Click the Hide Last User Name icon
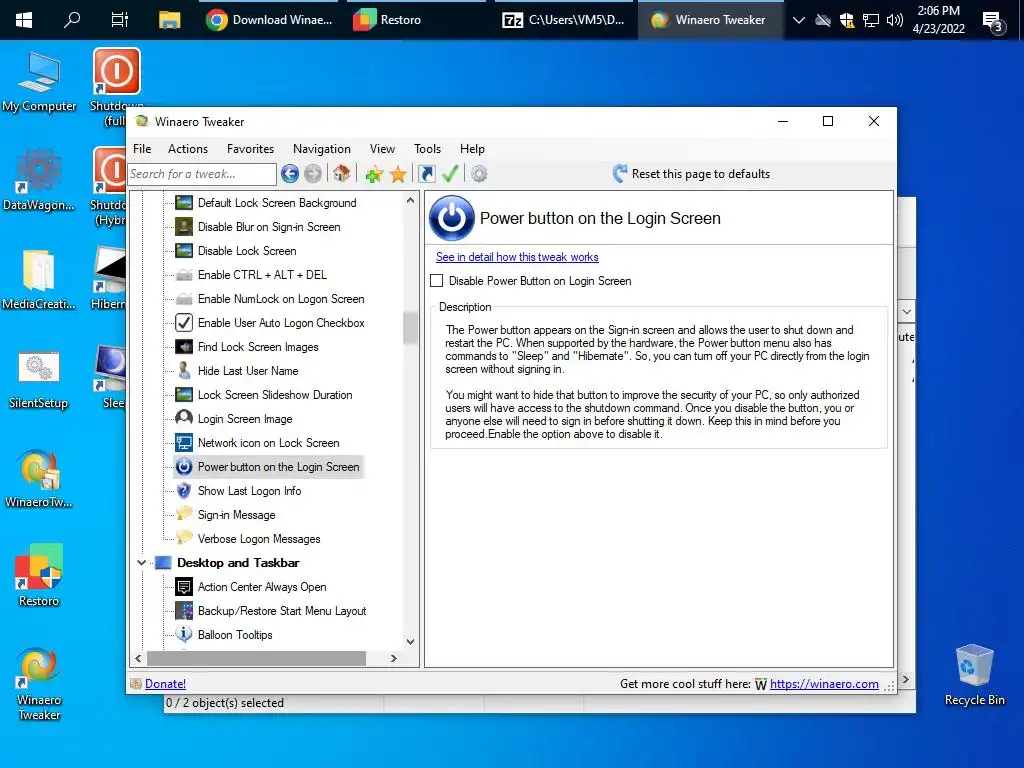 pyautogui.click(x=184, y=370)
